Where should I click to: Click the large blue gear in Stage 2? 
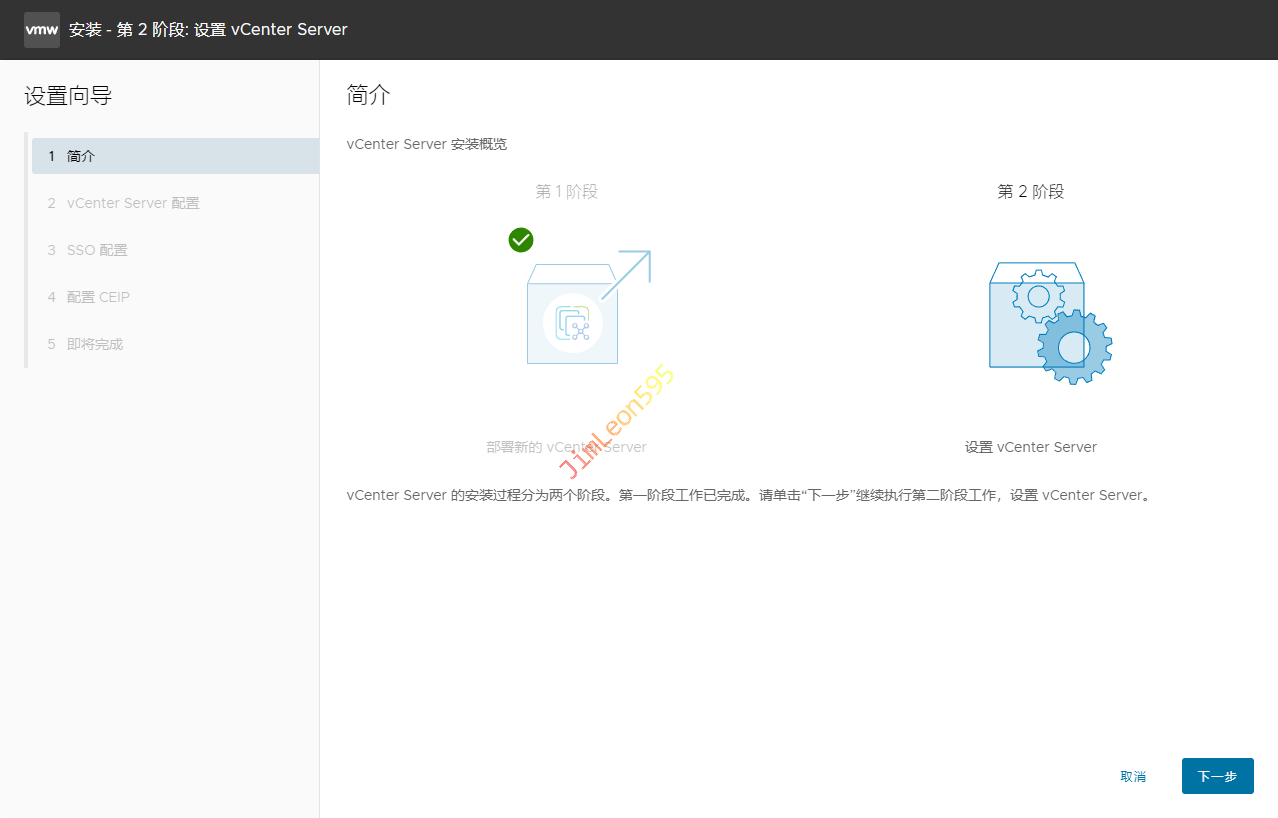(1074, 347)
